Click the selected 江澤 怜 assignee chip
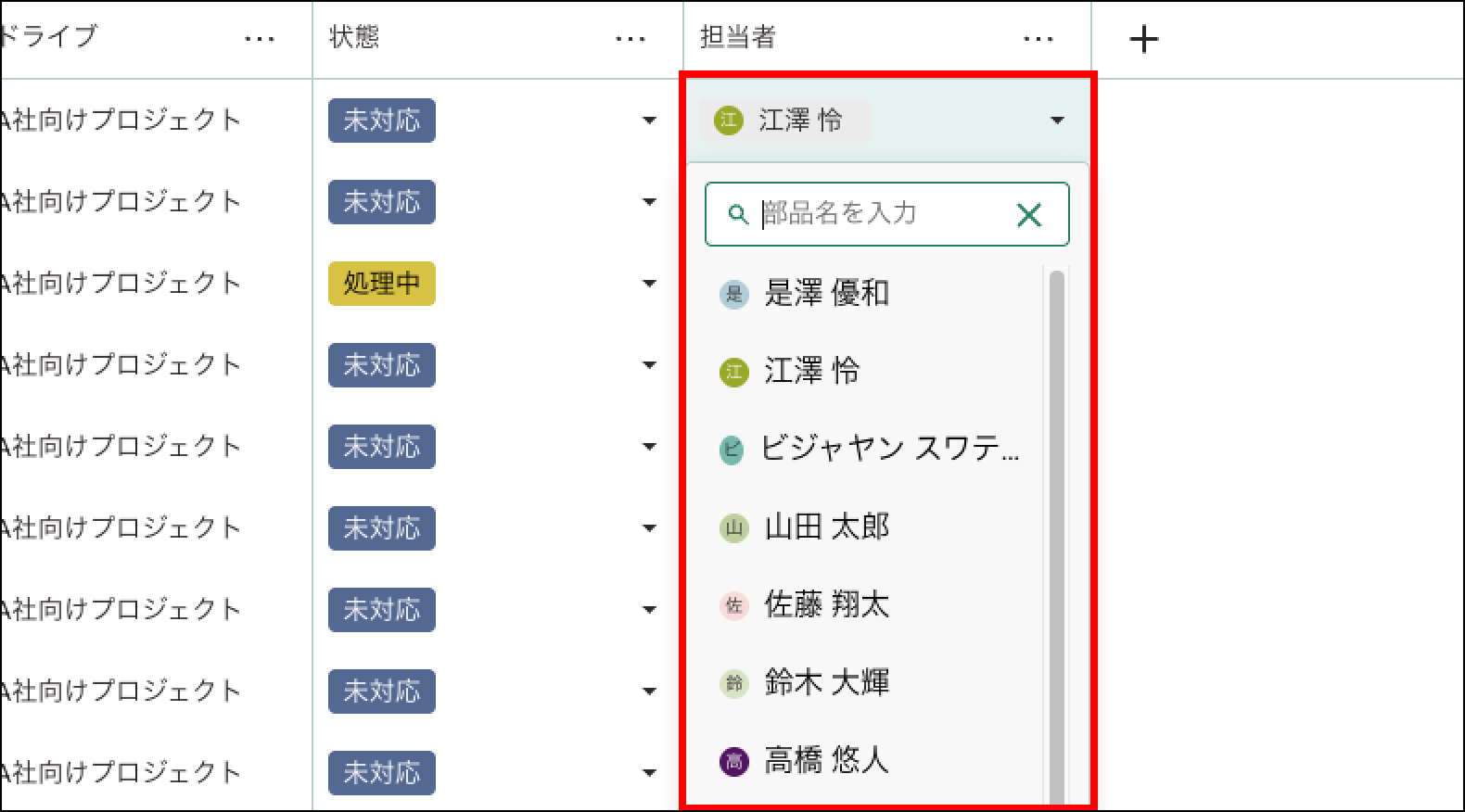The image size is (1465, 812). point(783,121)
